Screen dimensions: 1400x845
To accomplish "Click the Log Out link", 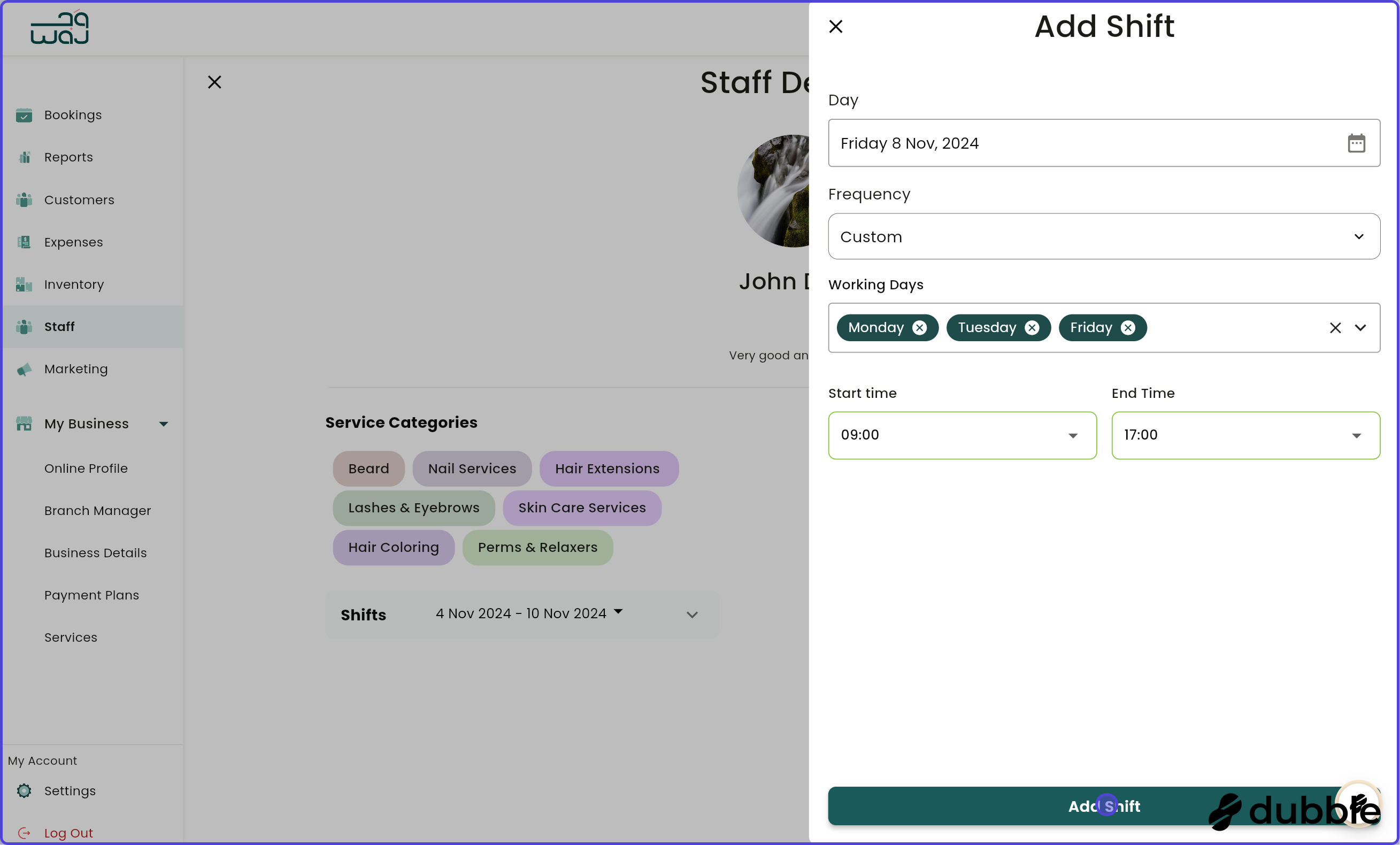I will pyautogui.click(x=68, y=833).
